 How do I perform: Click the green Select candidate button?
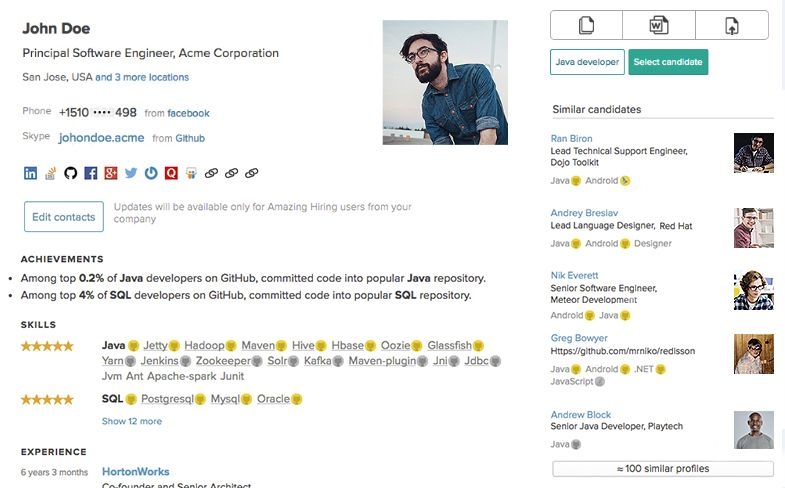tap(668, 62)
